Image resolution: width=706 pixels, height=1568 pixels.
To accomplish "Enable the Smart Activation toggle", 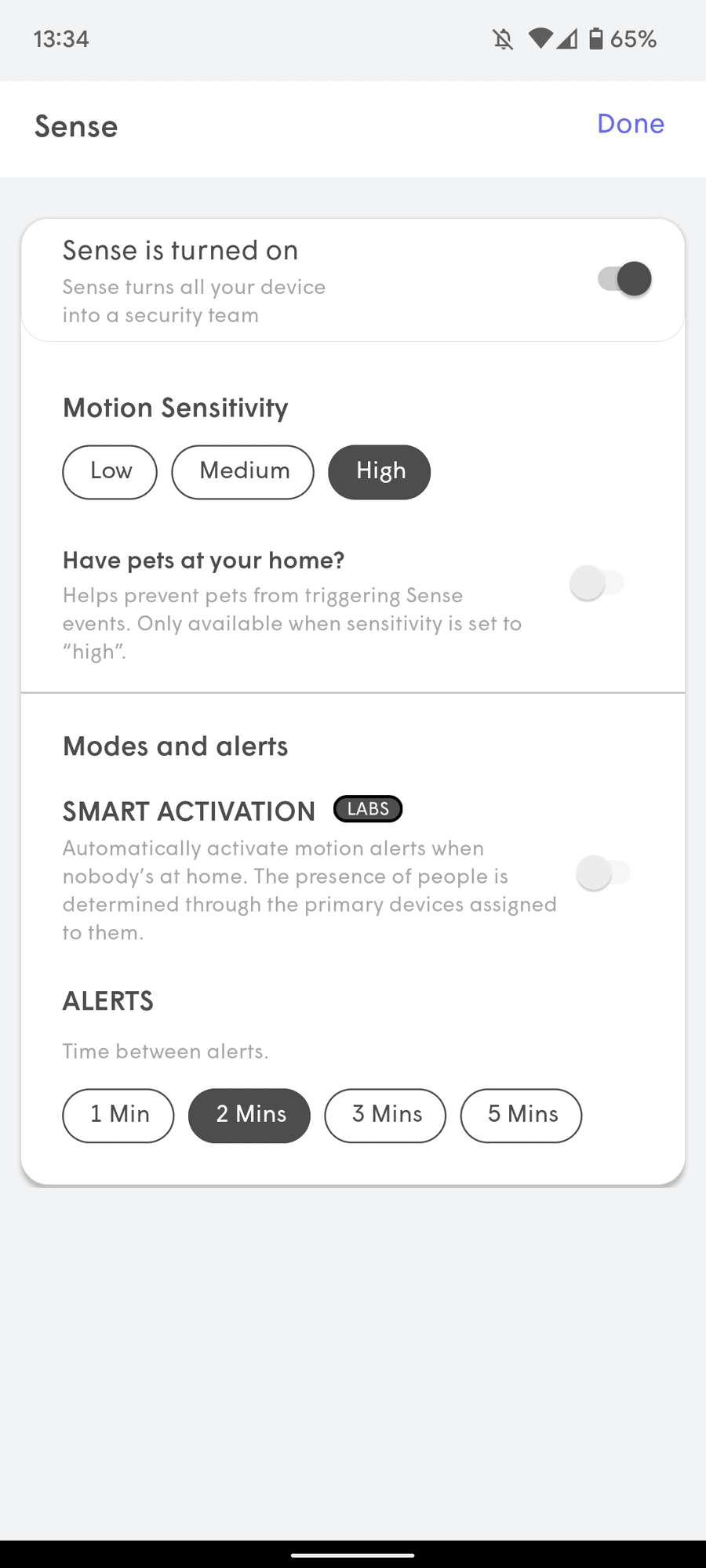I will click(x=603, y=873).
